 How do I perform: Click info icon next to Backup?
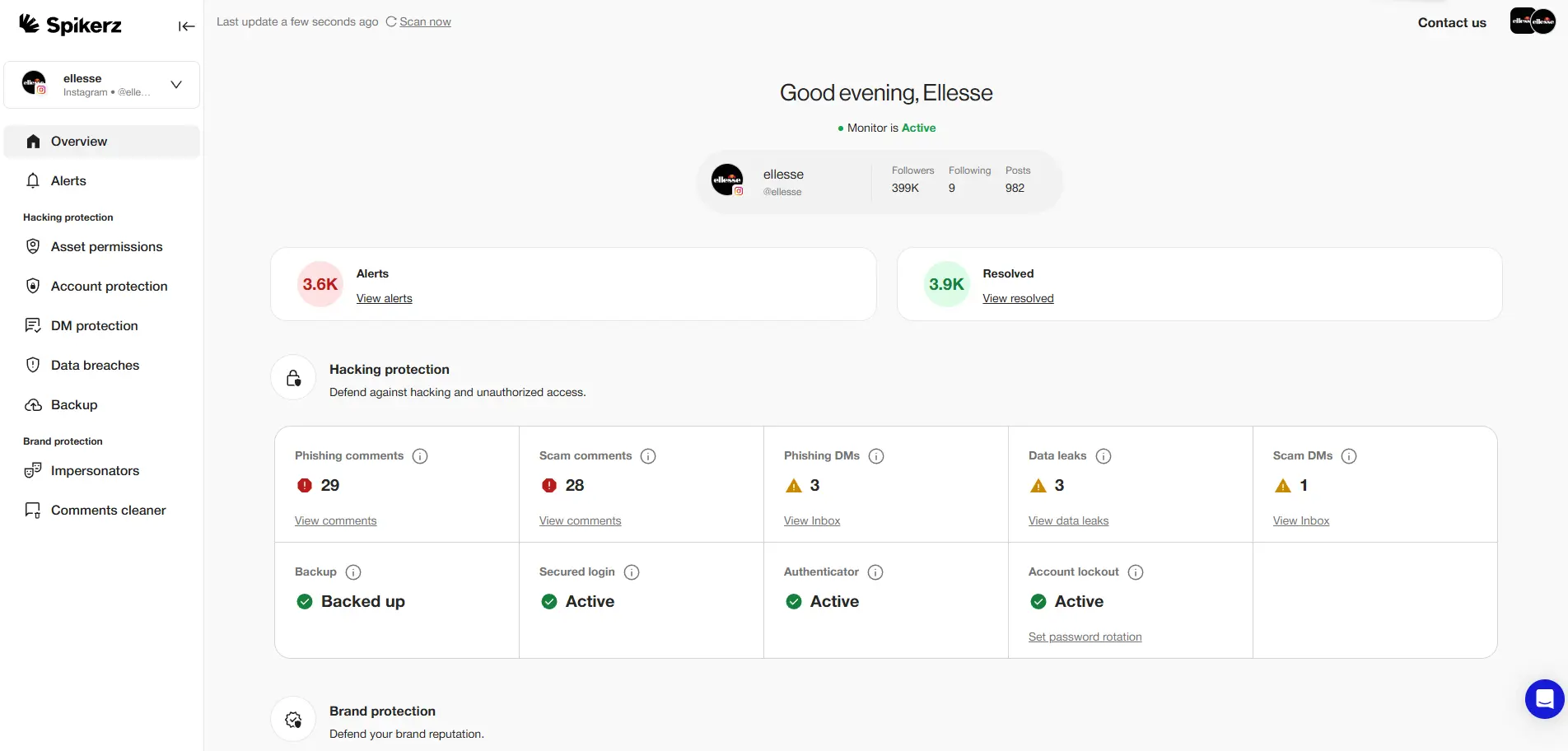pyautogui.click(x=353, y=572)
